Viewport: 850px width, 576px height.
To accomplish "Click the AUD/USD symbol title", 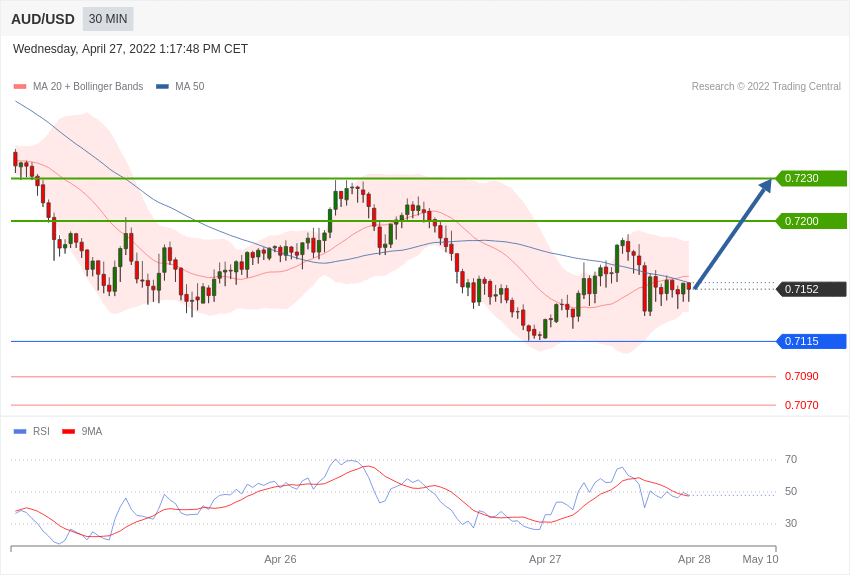I will (43, 19).
